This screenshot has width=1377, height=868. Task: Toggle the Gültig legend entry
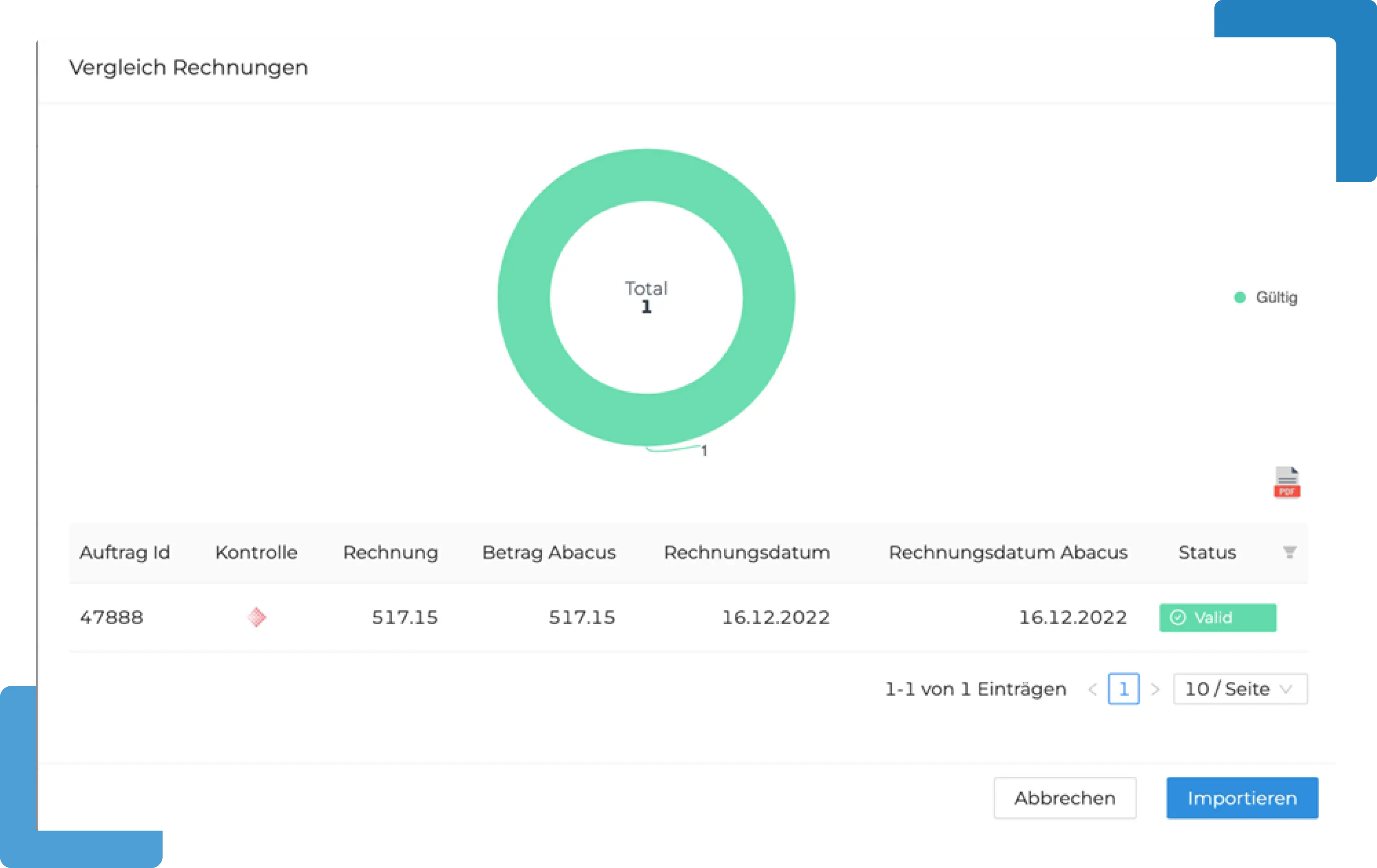pos(1266,297)
